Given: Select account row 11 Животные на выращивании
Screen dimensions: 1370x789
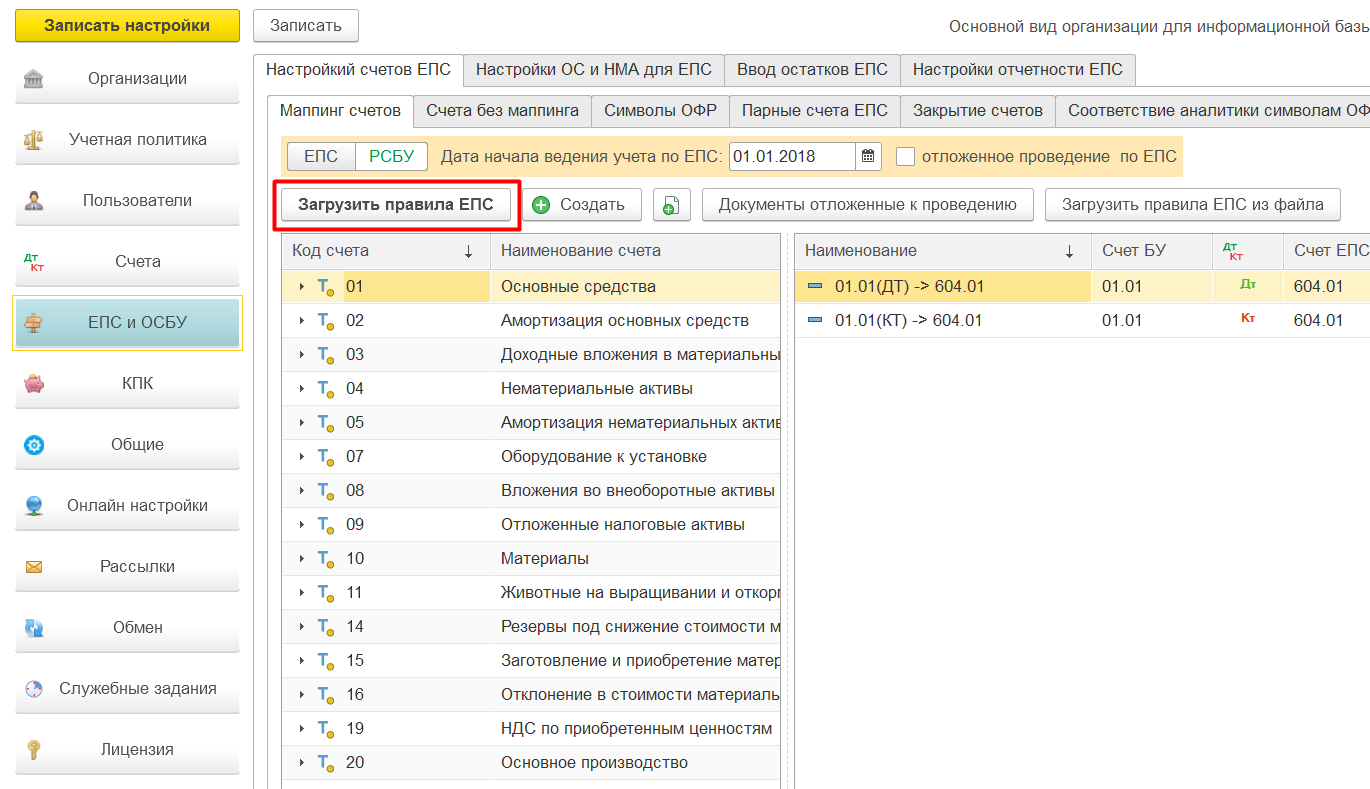Looking at the screenshot, I should [531, 593].
